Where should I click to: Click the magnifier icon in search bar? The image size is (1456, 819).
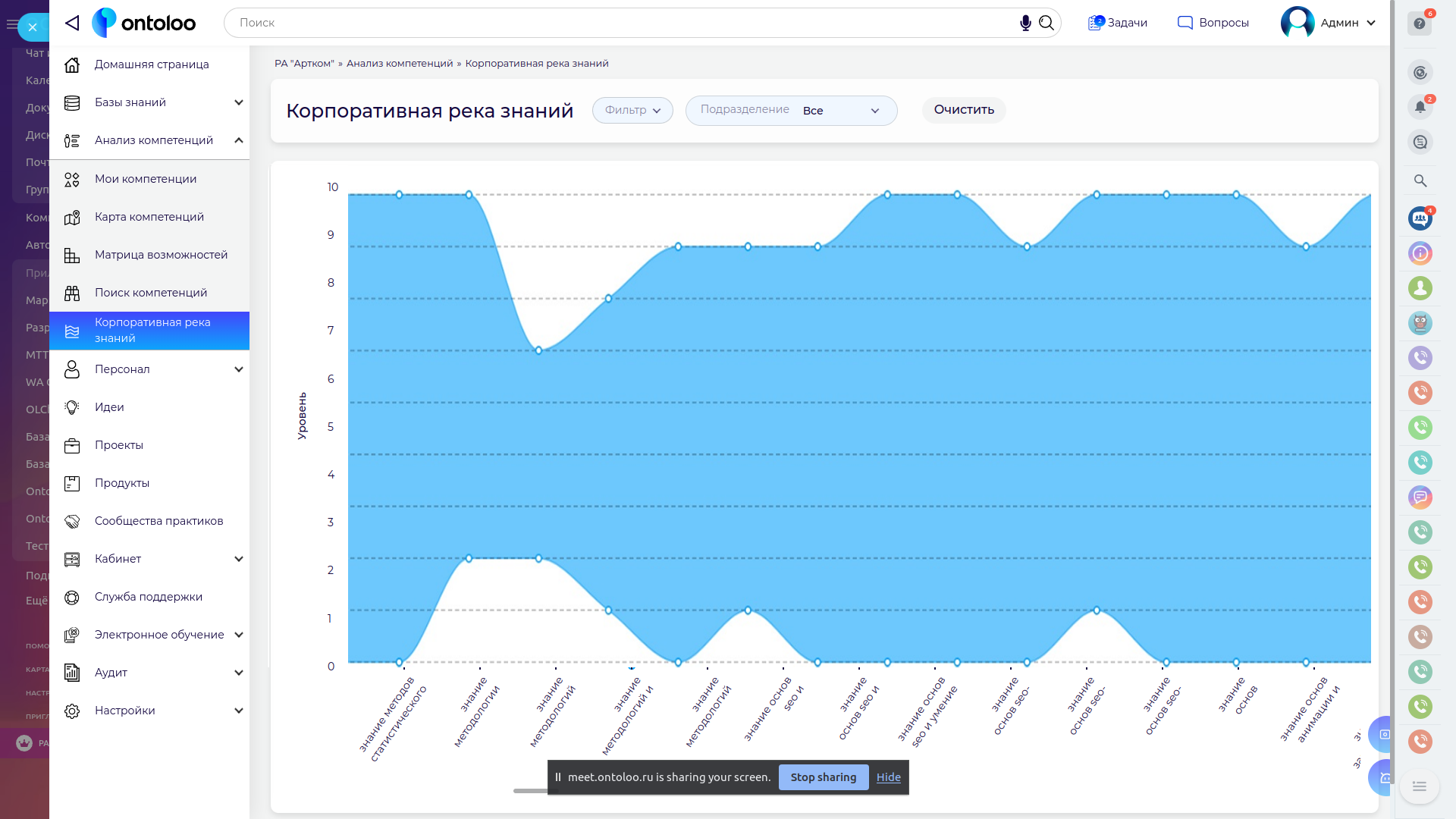[1046, 23]
